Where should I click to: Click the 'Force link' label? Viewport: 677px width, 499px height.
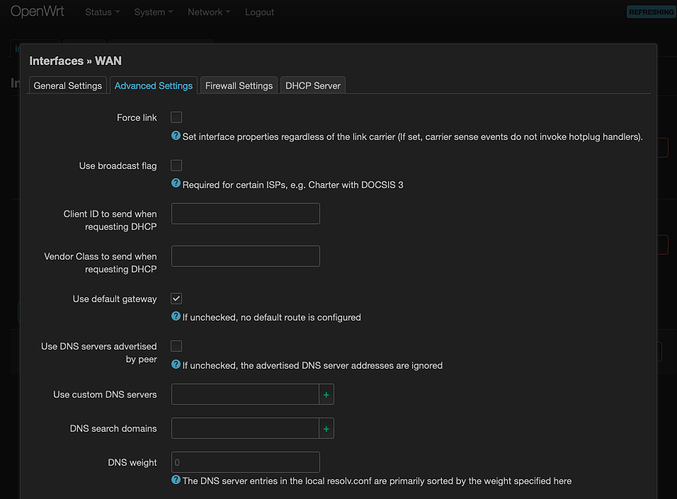tap(136, 117)
